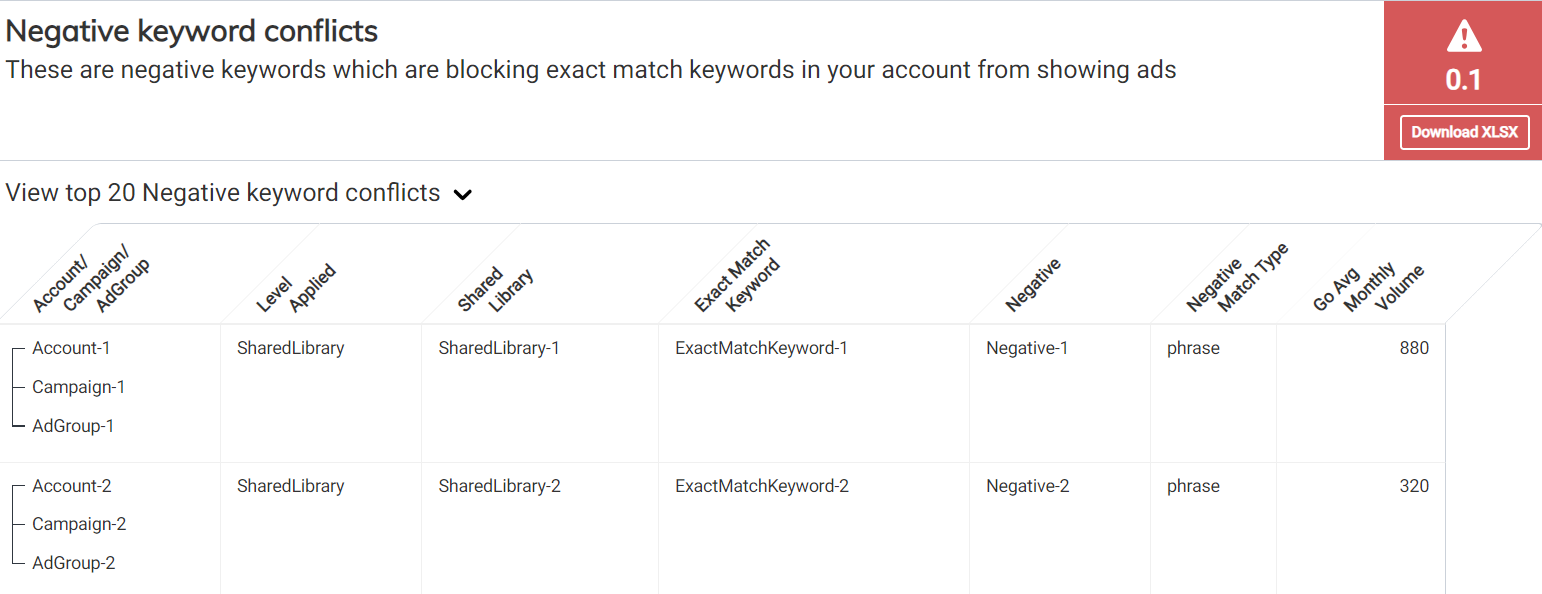Click the Negative Match Type column header
This screenshot has height=594, width=1542.
[x=1238, y=277]
